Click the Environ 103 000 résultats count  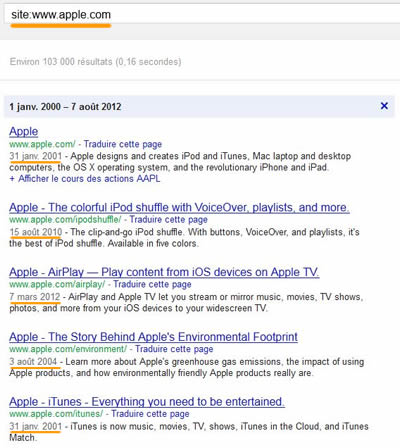click(95, 62)
